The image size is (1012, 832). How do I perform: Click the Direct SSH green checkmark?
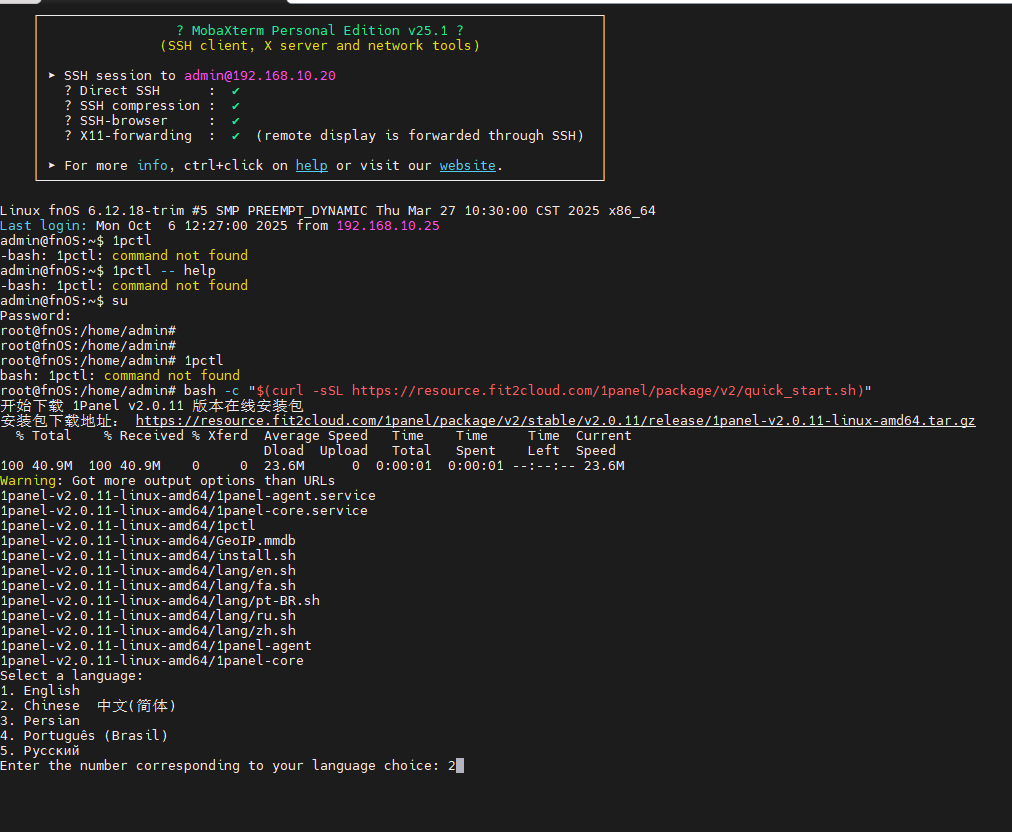point(236,91)
